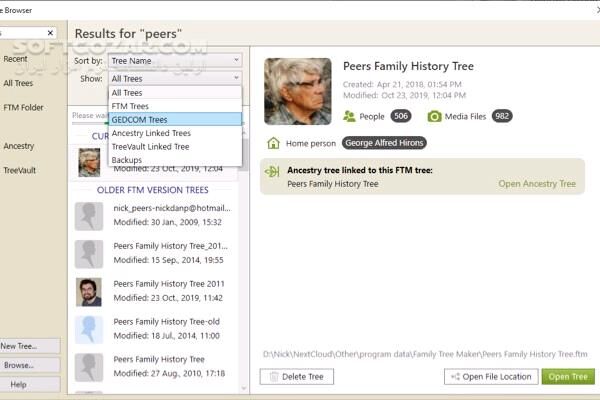
Task: Choose GEDCOM Trees from the list
Action: coord(174,119)
